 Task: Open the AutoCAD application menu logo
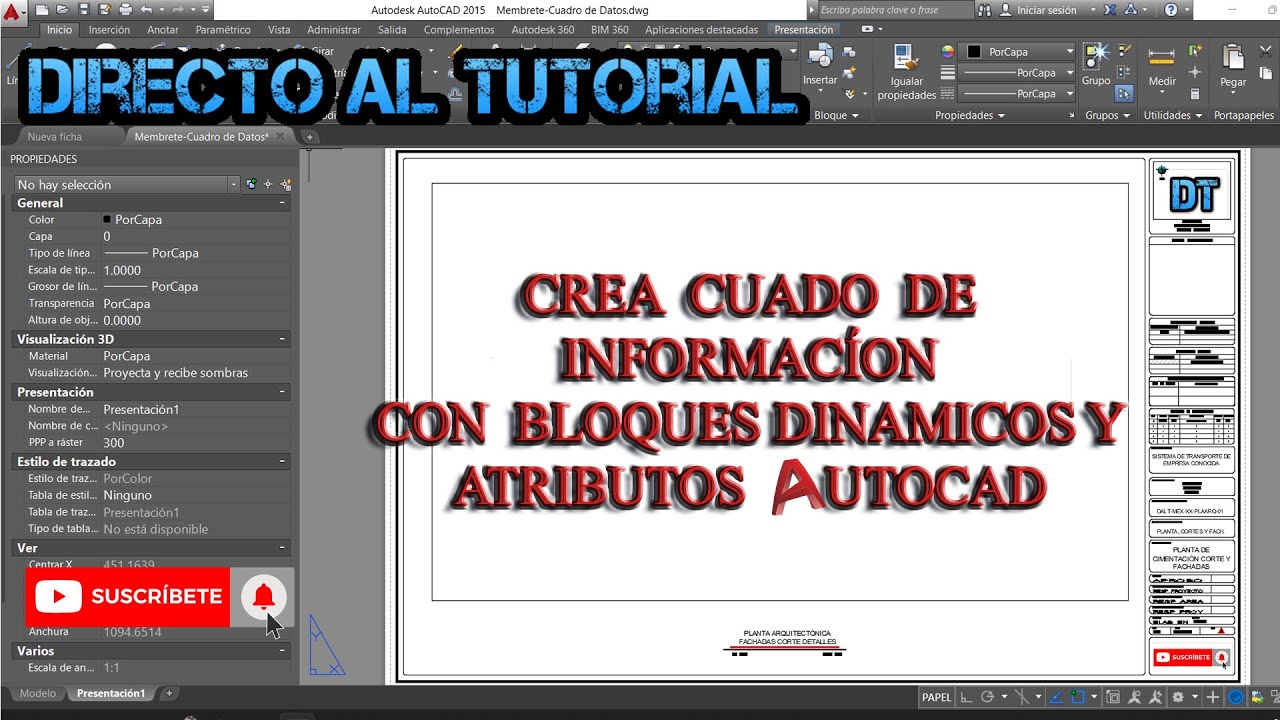pos(14,11)
